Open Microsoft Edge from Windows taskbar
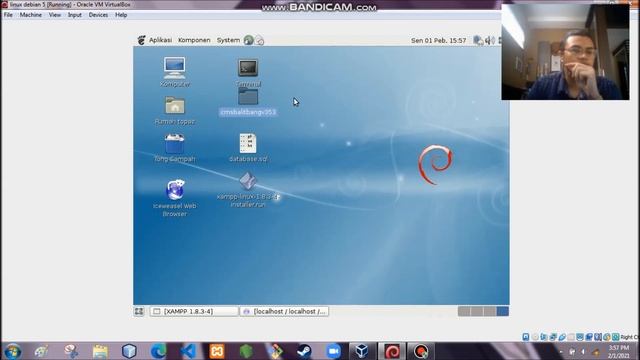 click(x=158, y=351)
